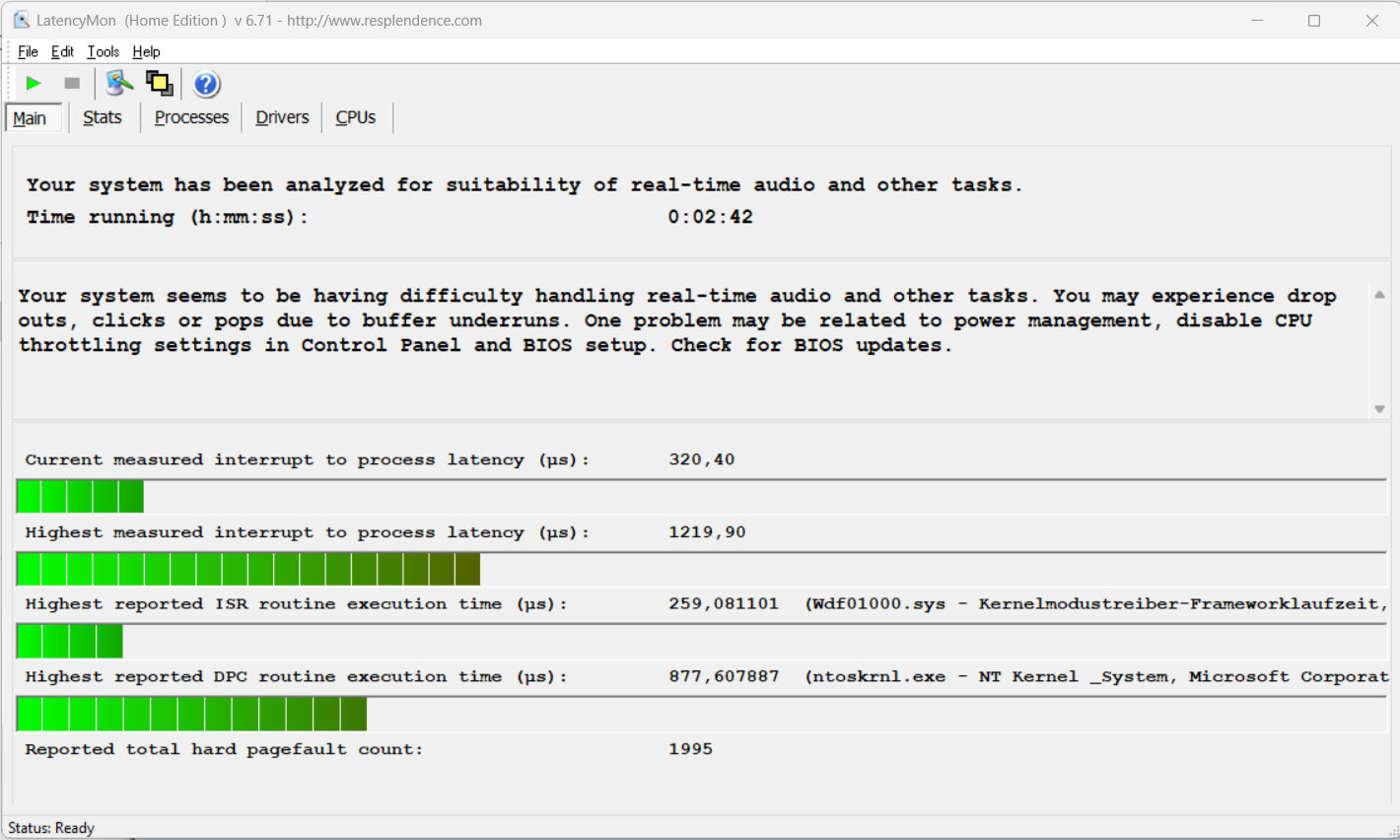The image size is (1400, 840).
Task: Click the DPC execution time value 877,607887
Action: coord(724,676)
